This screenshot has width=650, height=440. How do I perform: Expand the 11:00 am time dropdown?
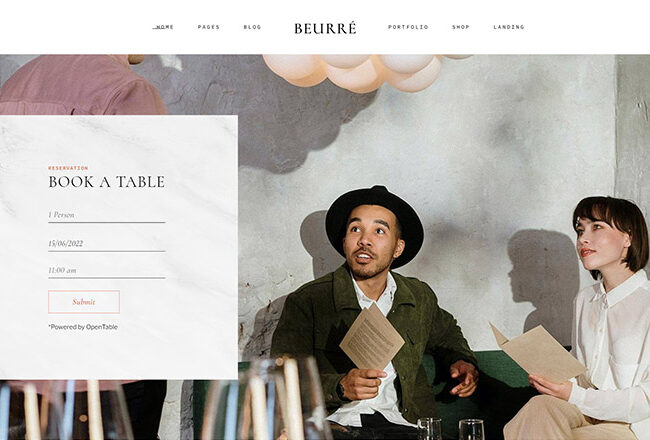[x=107, y=271]
